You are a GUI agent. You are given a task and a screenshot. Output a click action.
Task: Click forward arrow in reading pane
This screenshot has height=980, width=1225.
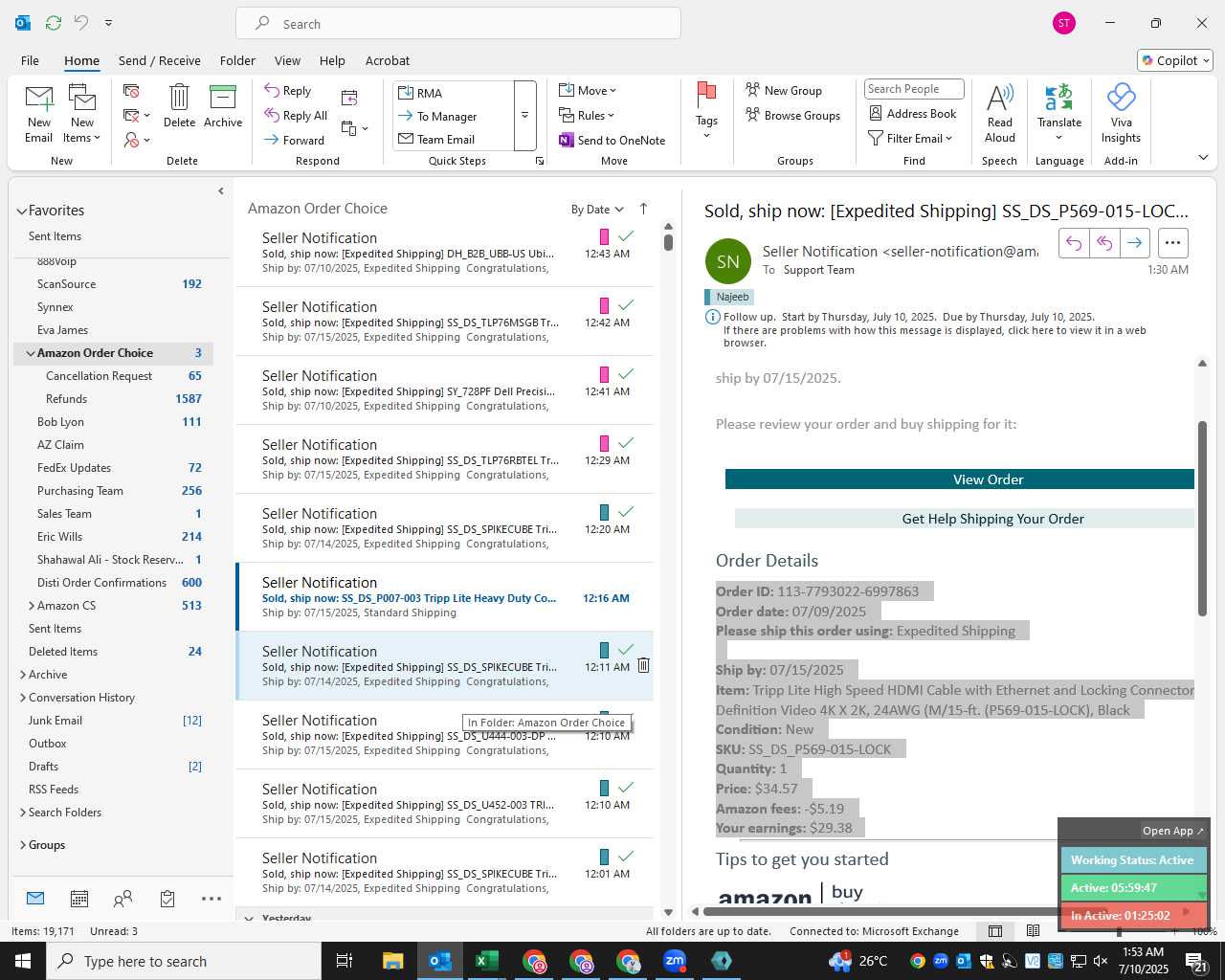point(1134,243)
